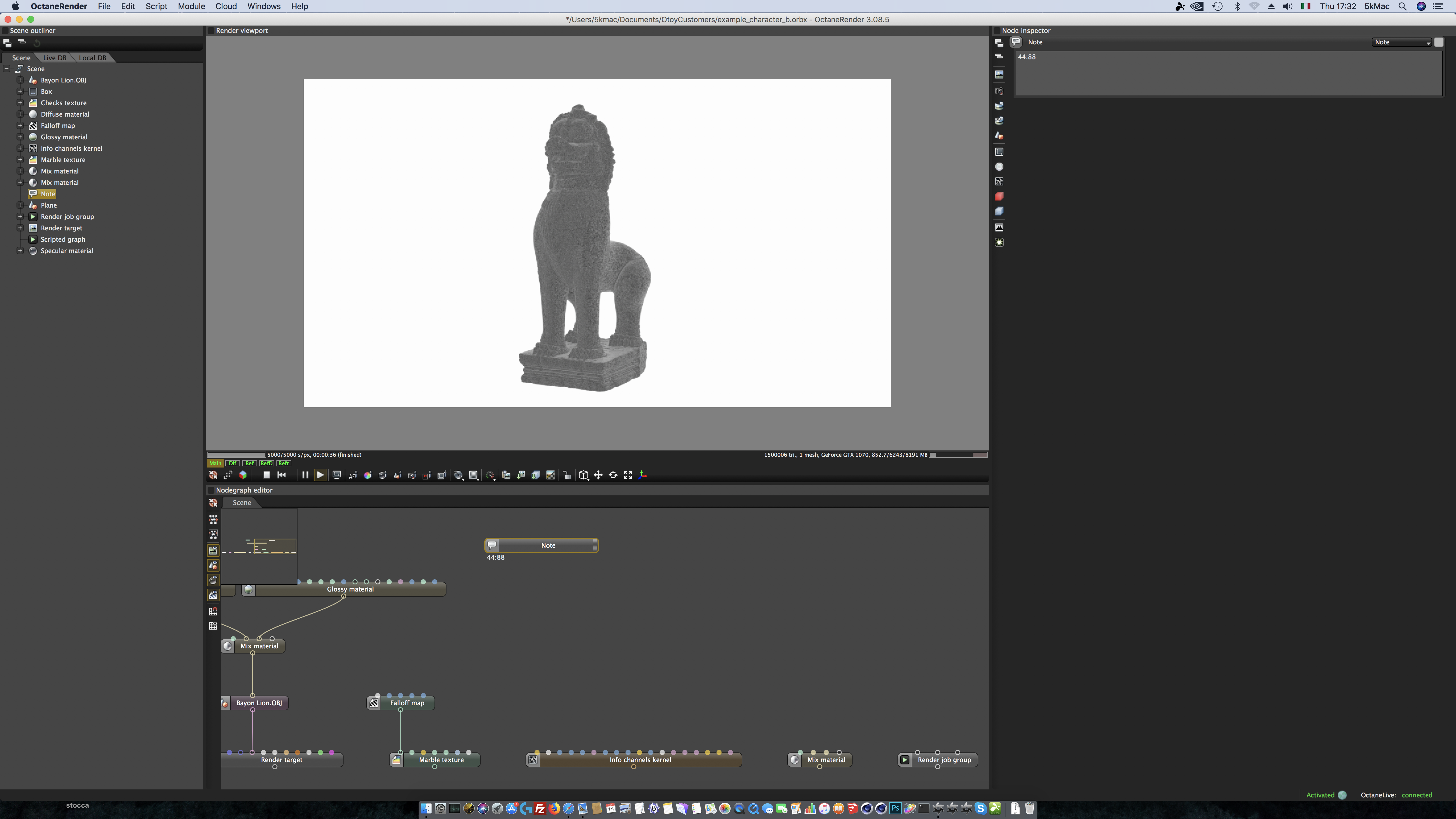
Task: Open the Script menu
Action: click(x=156, y=6)
